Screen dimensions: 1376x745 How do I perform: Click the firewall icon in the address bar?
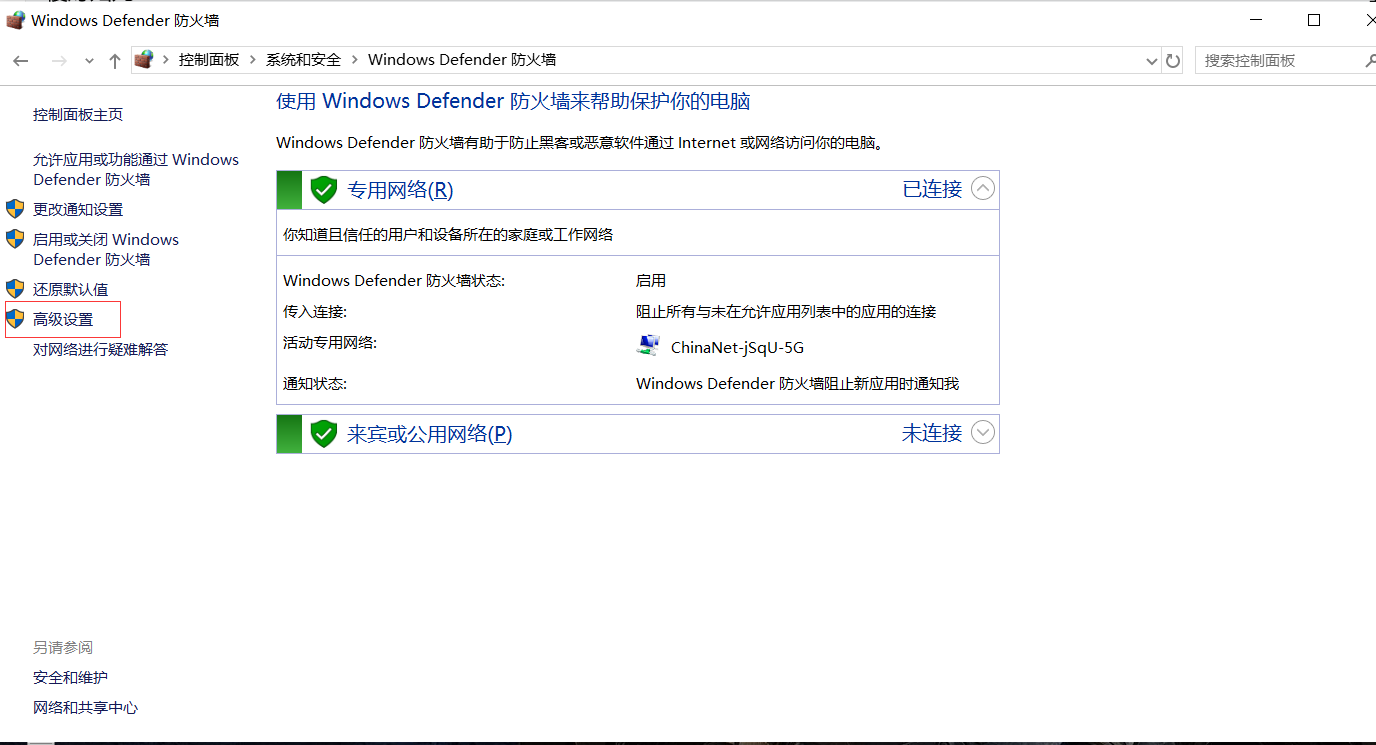(144, 60)
